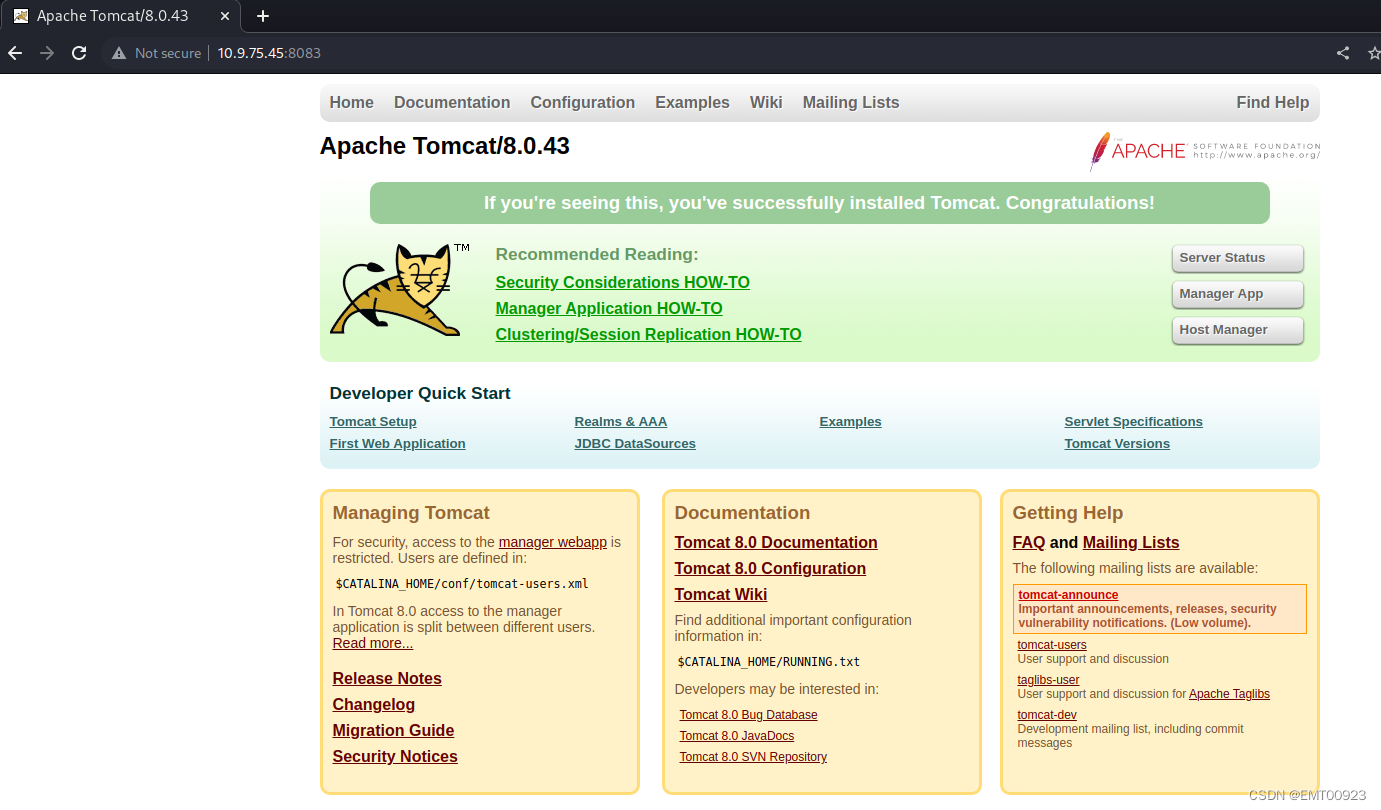The image size is (1381, 810).
Task: Click the successfully installed Tomcat congratulations banner
Action: [x=820, y=203]
